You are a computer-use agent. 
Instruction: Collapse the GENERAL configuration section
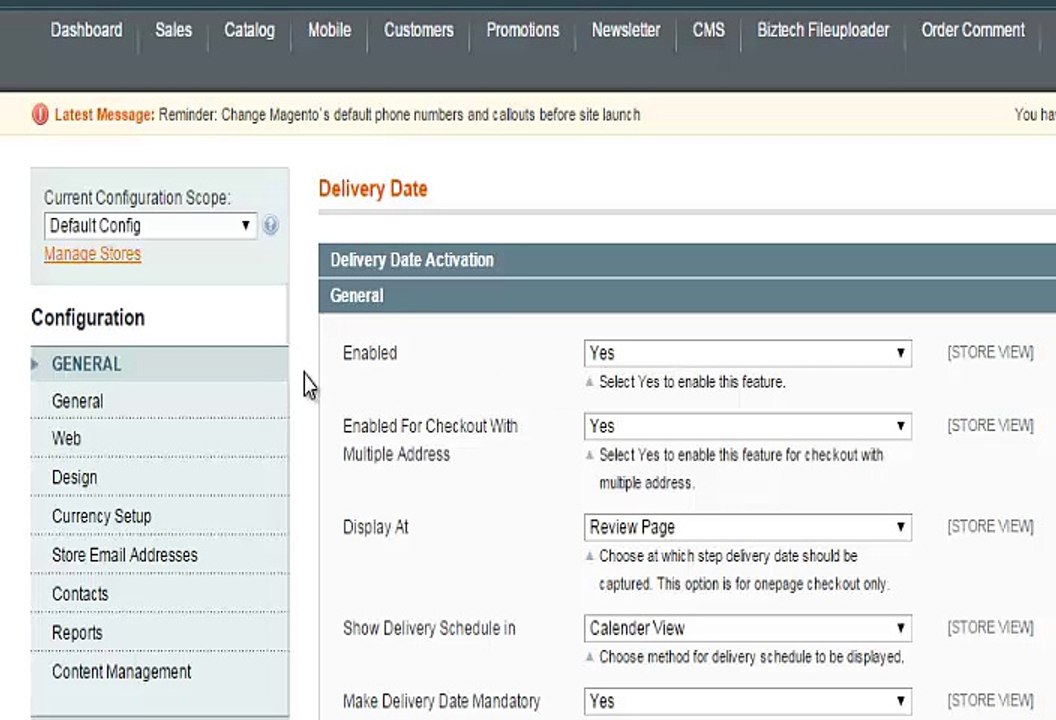coord(160,364)
